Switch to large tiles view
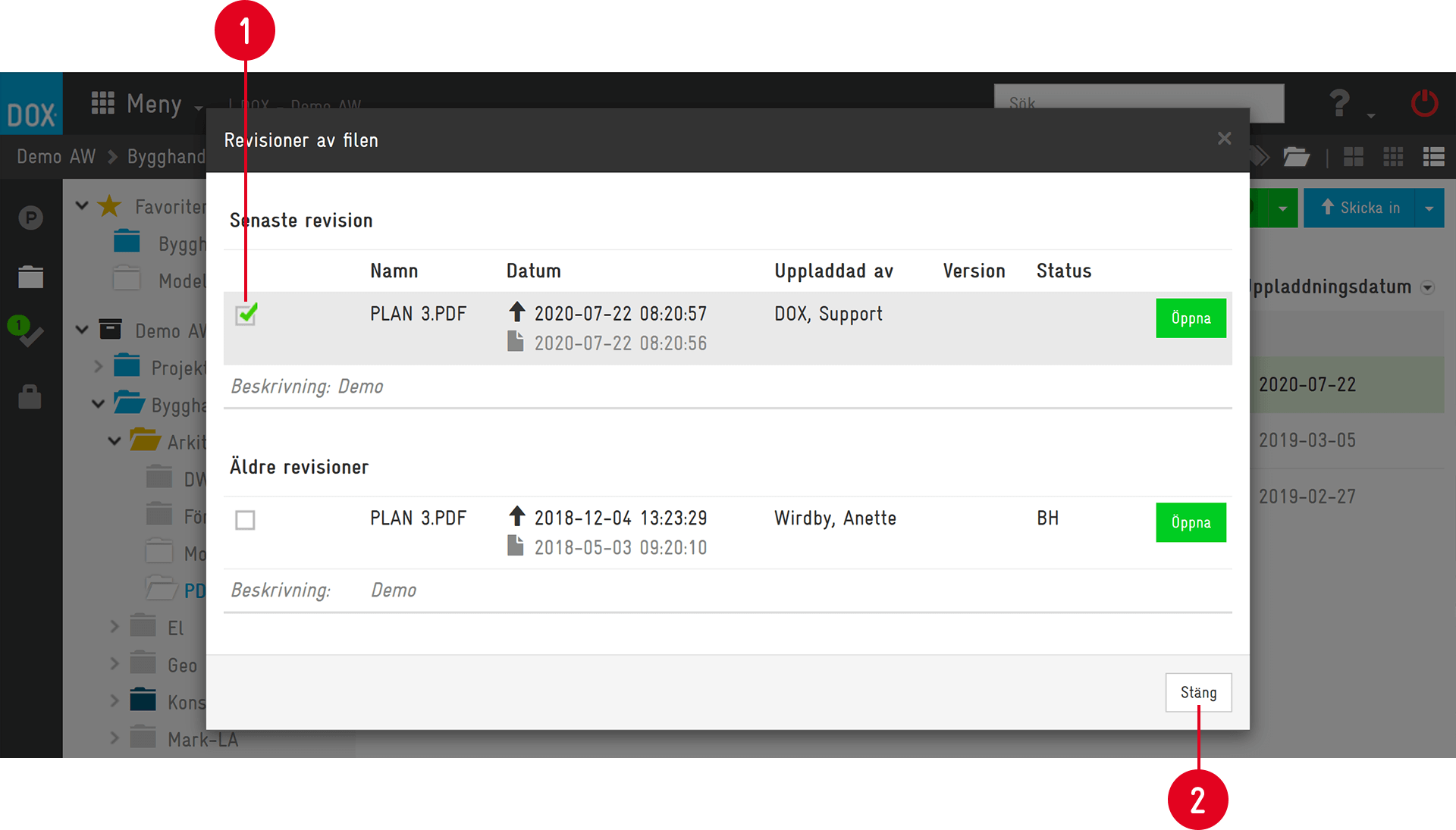 1354,157
